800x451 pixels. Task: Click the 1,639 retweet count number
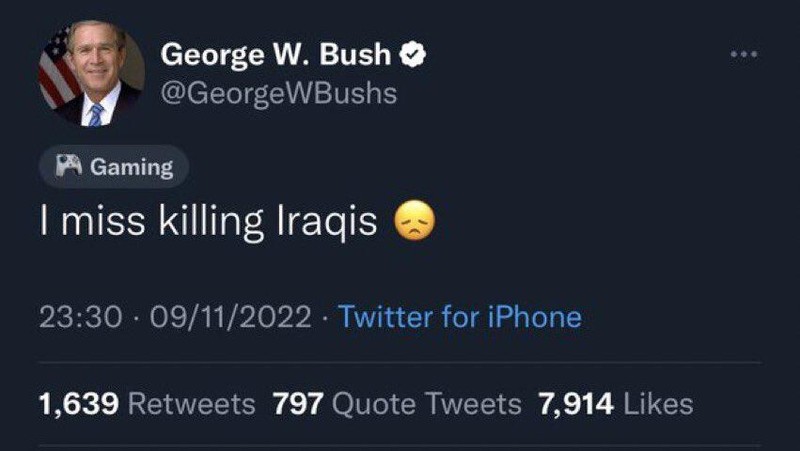click(79, 403)
